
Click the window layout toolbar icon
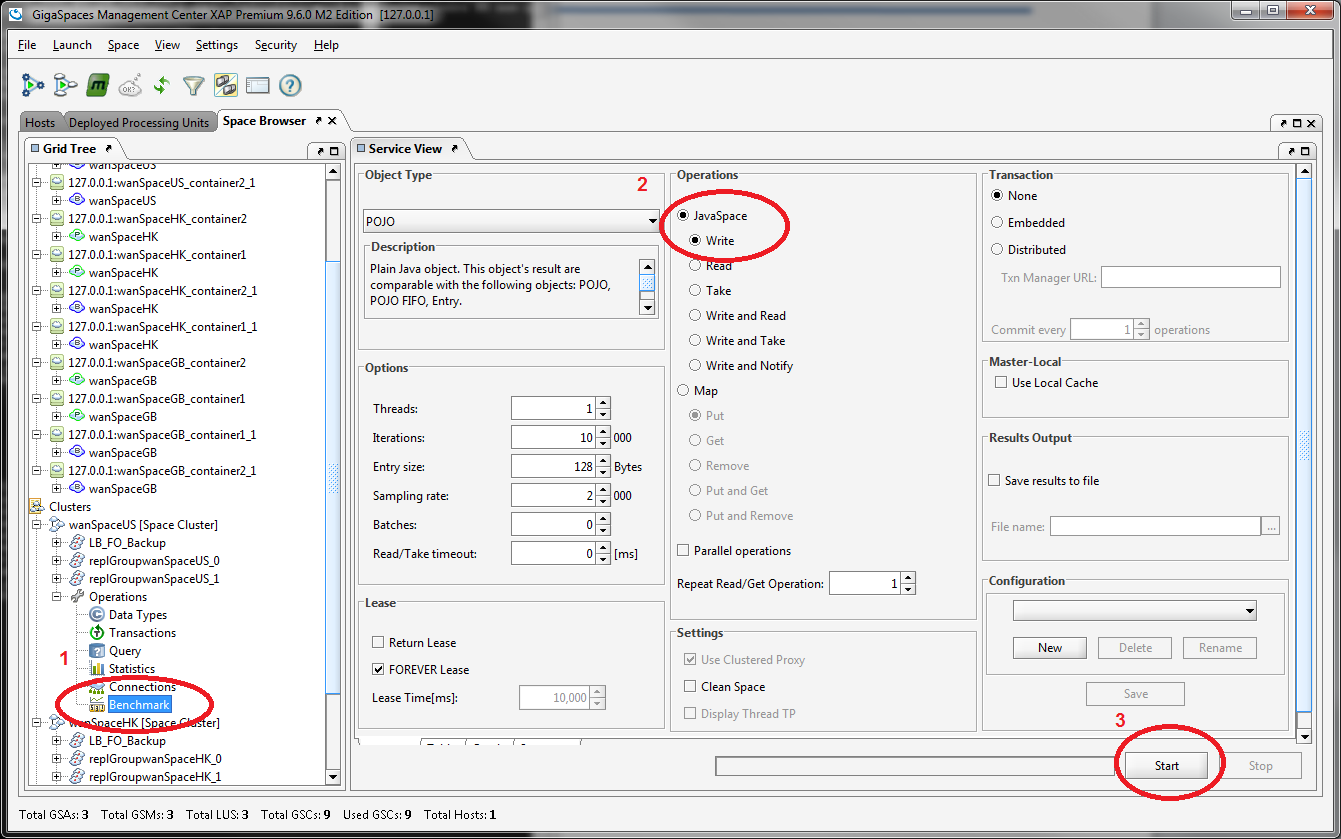pos(257,86)
